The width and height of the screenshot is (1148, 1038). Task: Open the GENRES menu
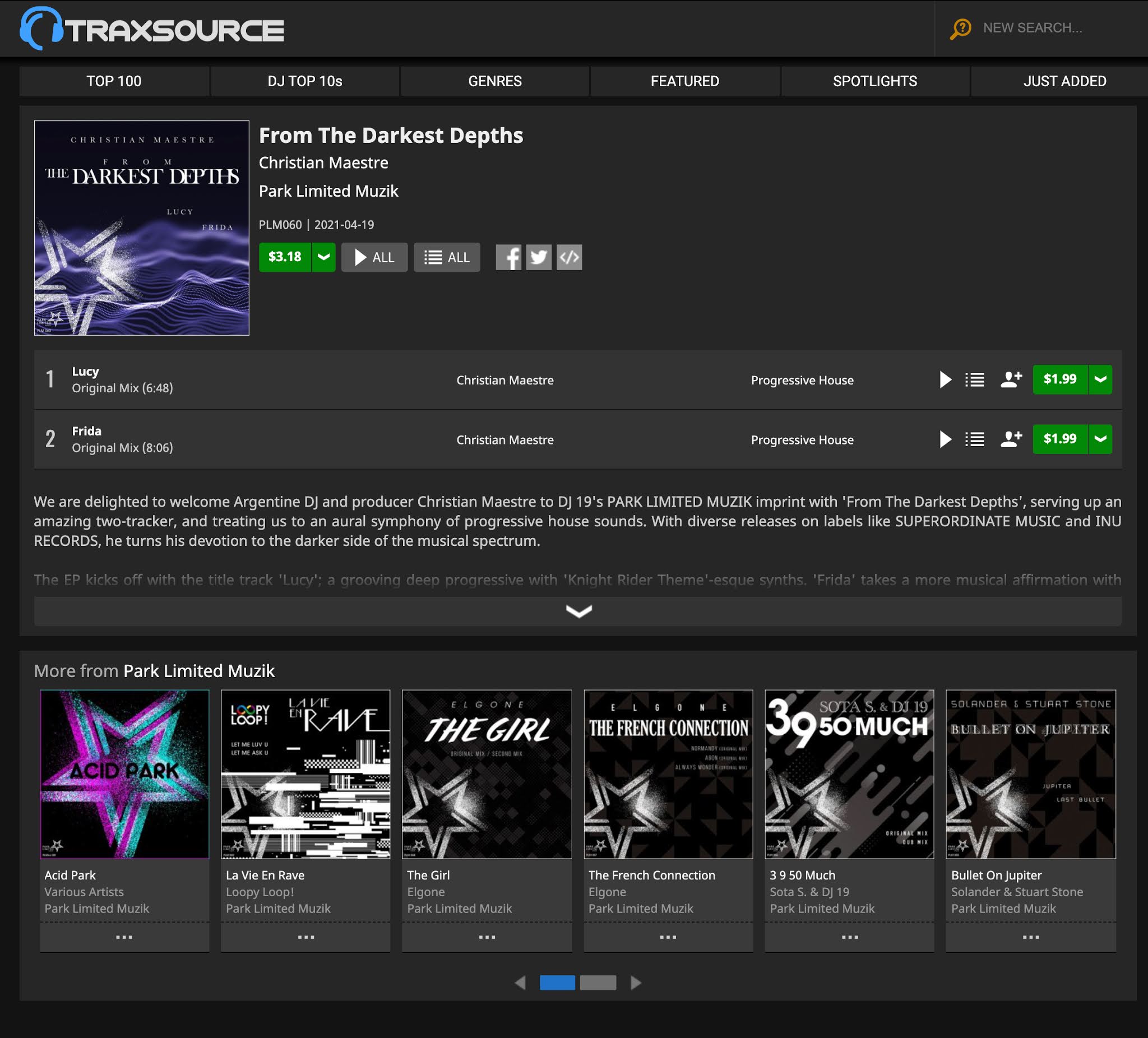[495, 81]
